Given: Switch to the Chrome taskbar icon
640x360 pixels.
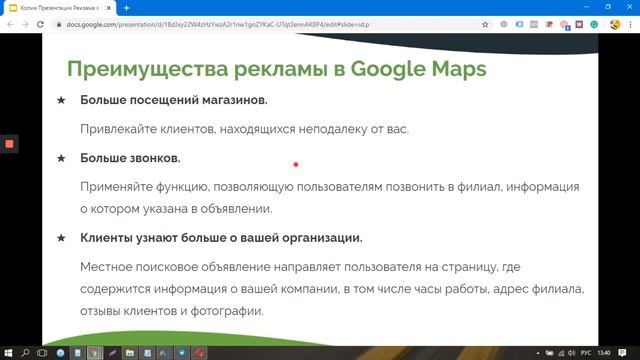Looking at the screenshot, I should point(94,353).
